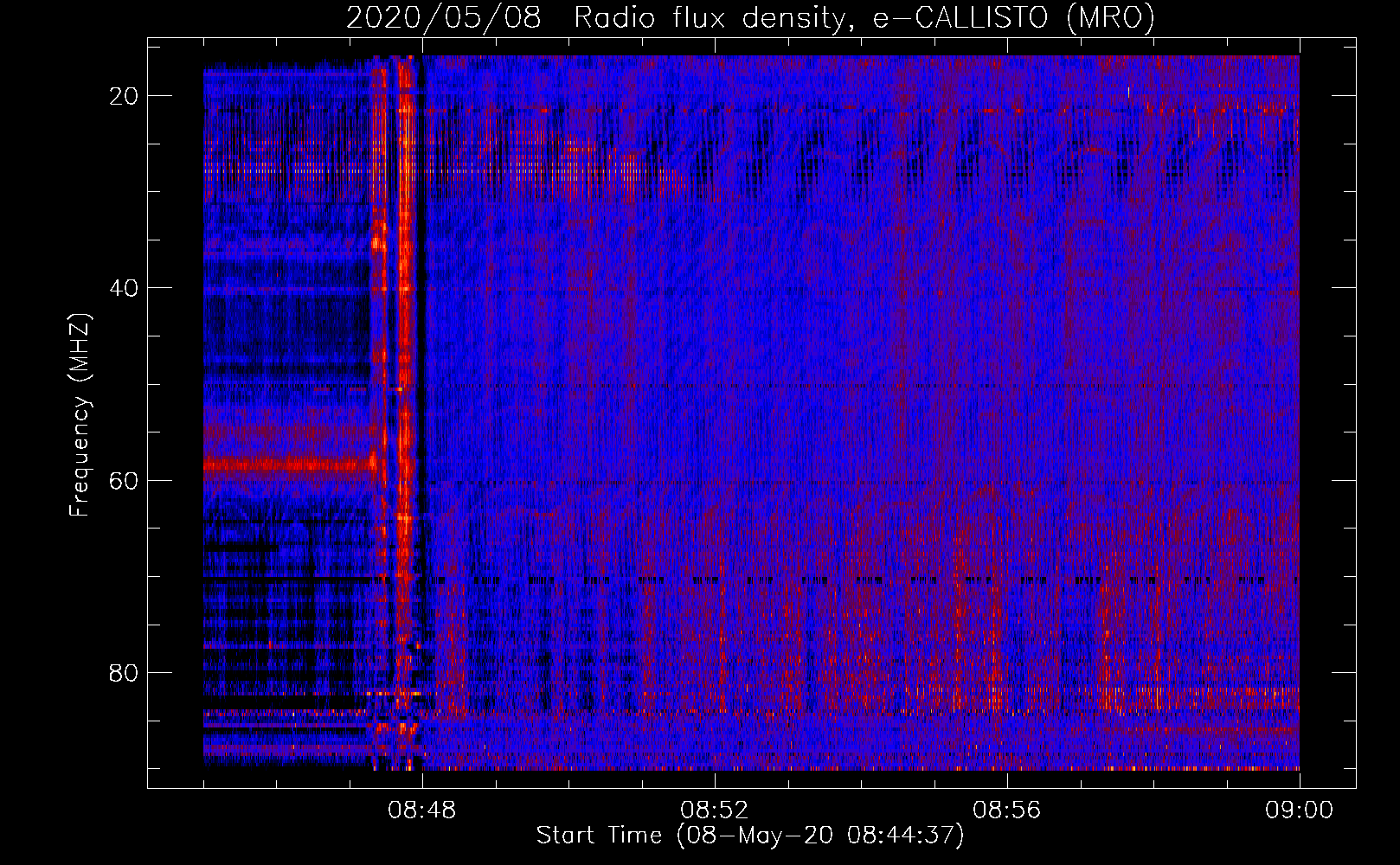Click the 40 MHz frequency tick label

point(125,287)
